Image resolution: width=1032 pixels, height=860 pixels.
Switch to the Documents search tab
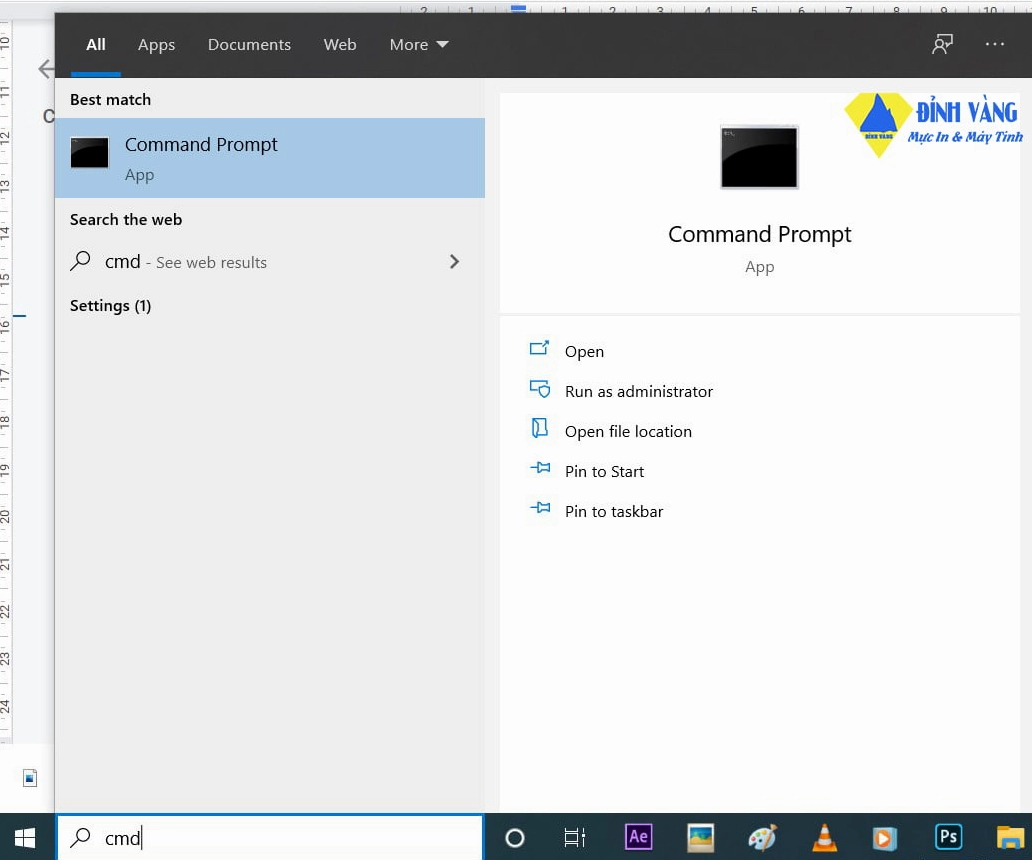tap(249, 44)
